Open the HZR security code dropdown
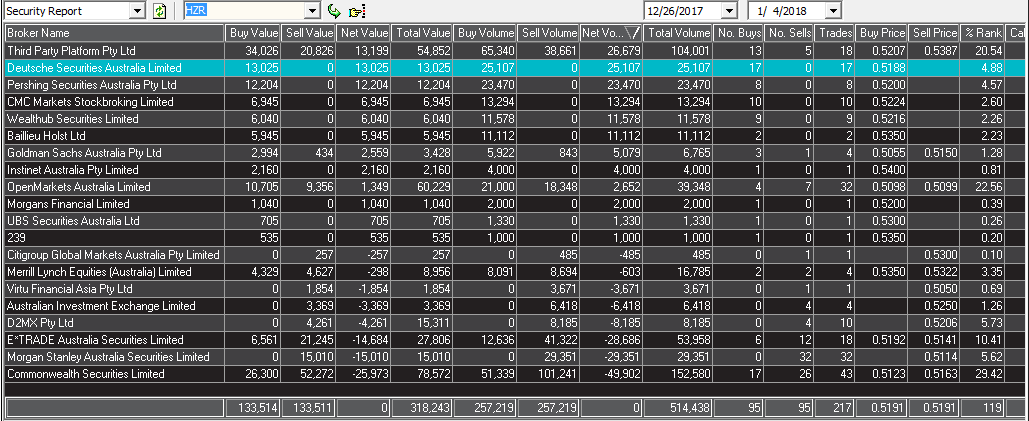The width and height of the screenshot is (1029, 421). click(x=312, y=10)
